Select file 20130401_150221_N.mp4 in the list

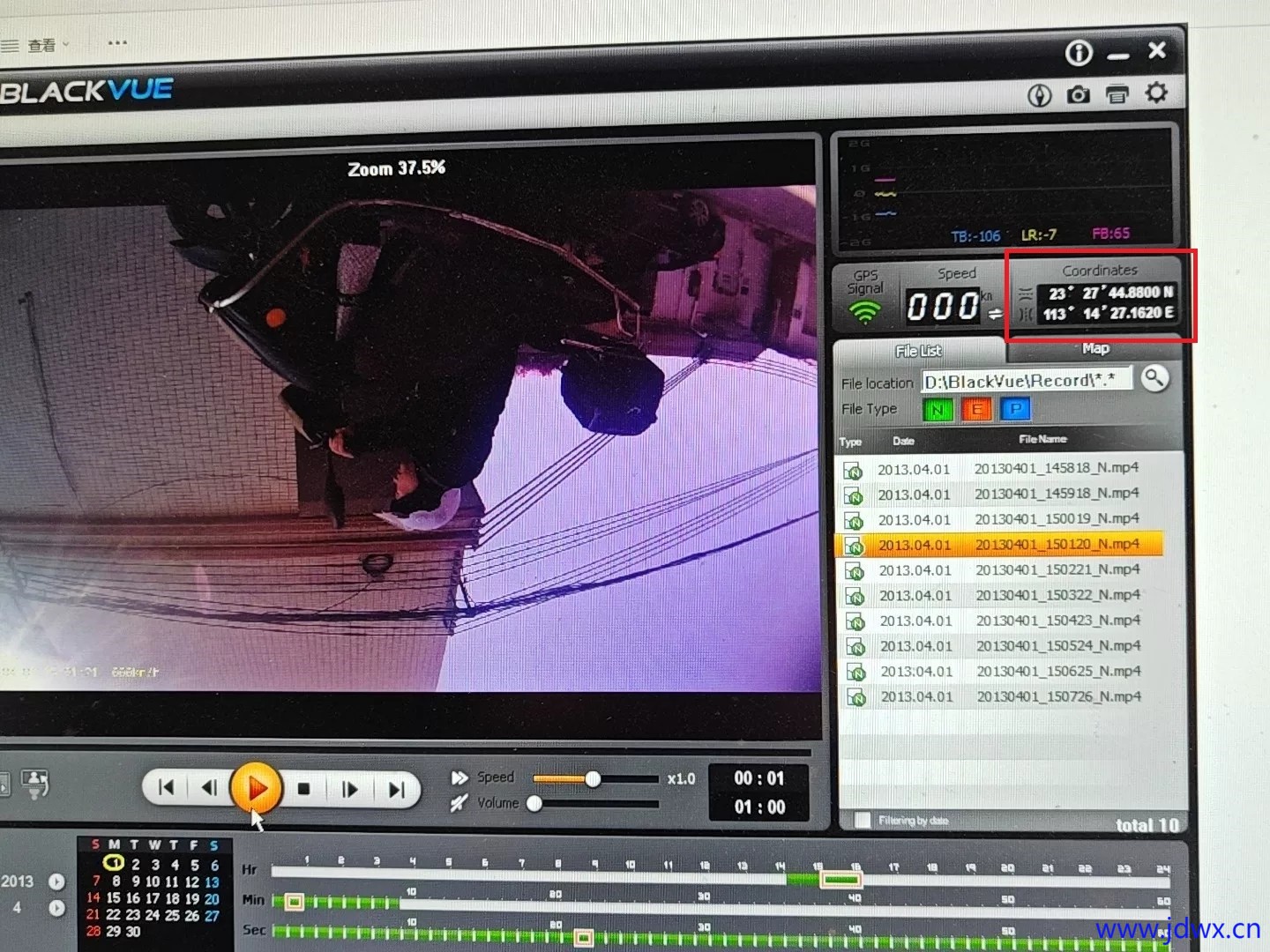[1057, 570]
